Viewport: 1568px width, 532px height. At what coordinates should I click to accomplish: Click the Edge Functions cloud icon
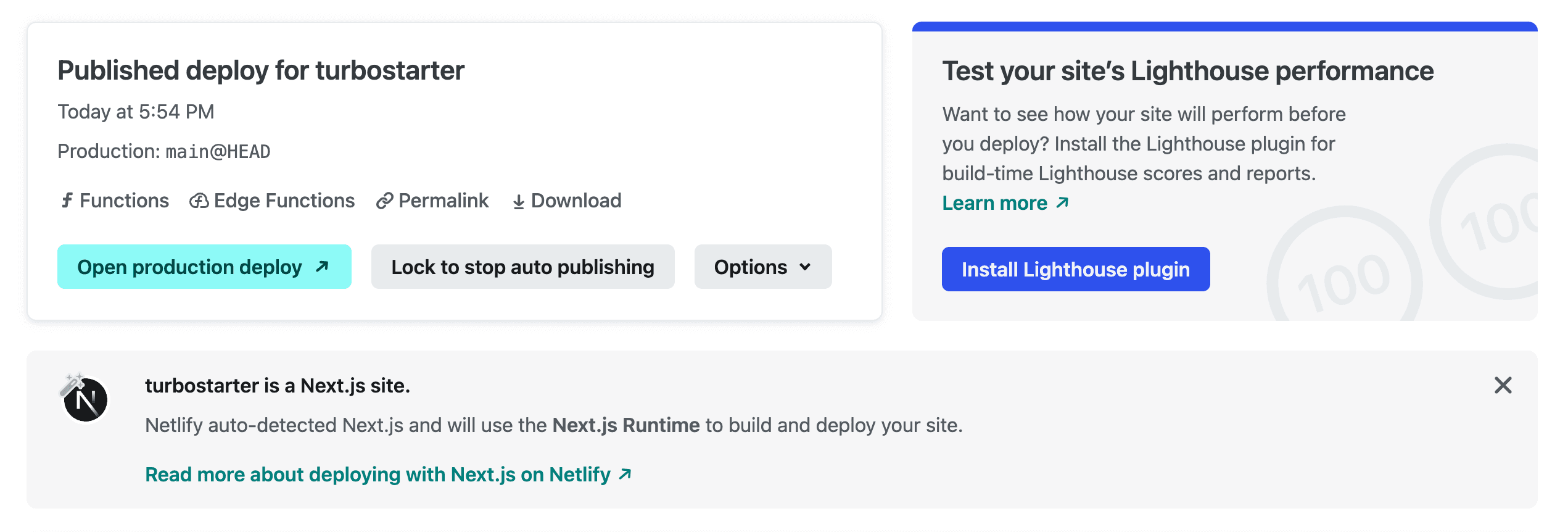tap(199, 201)
